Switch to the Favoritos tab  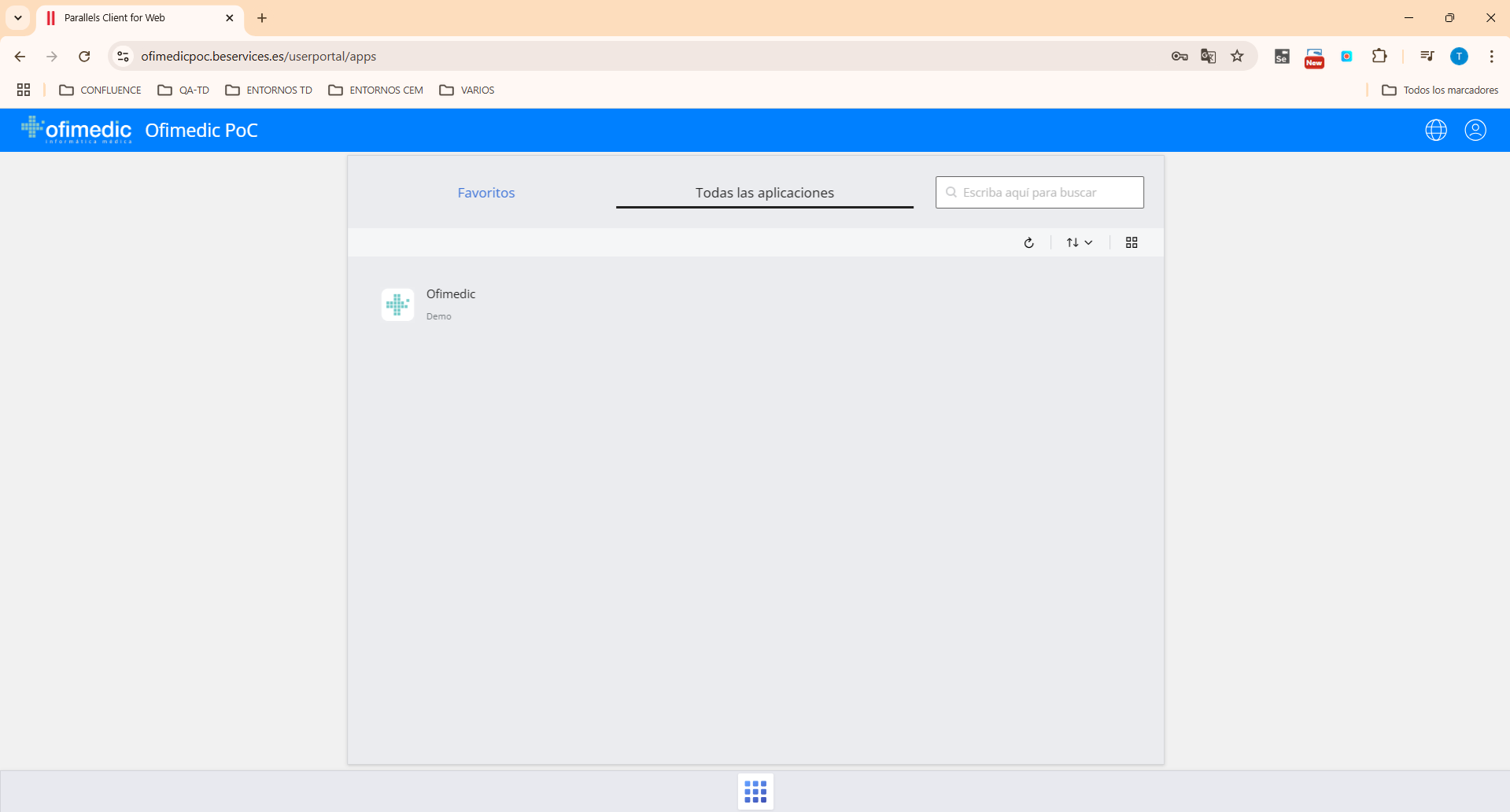485,193
